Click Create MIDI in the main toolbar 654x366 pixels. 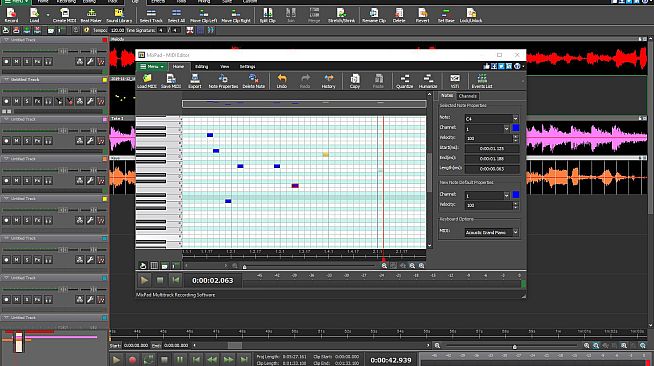point(64,15)
